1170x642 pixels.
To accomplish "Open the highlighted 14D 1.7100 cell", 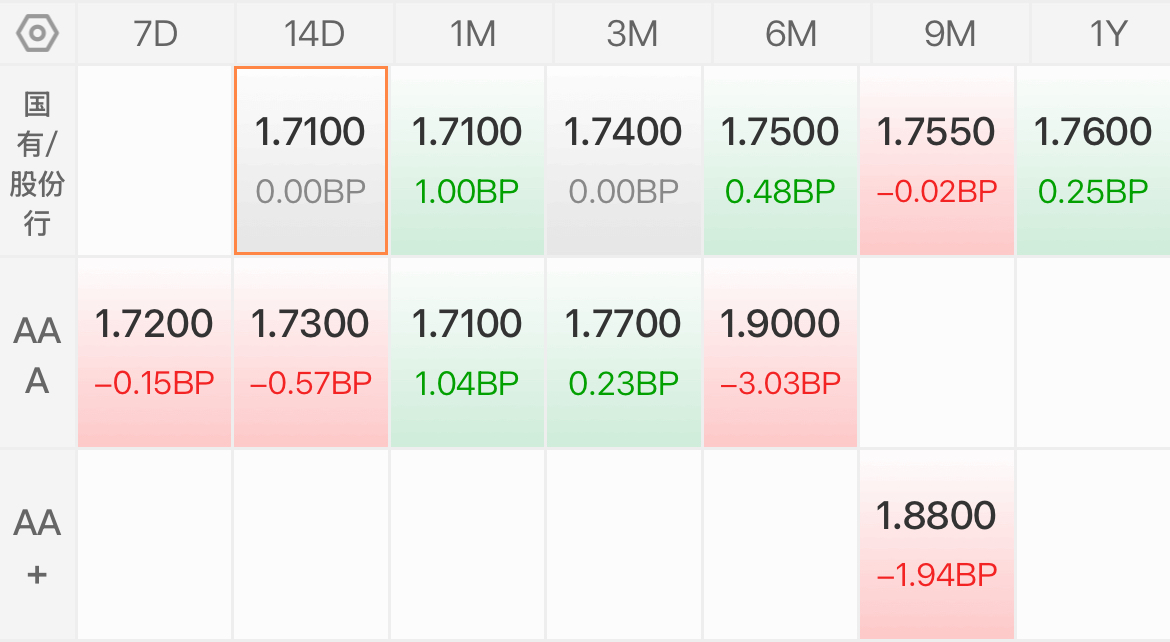I will point(311,160).
